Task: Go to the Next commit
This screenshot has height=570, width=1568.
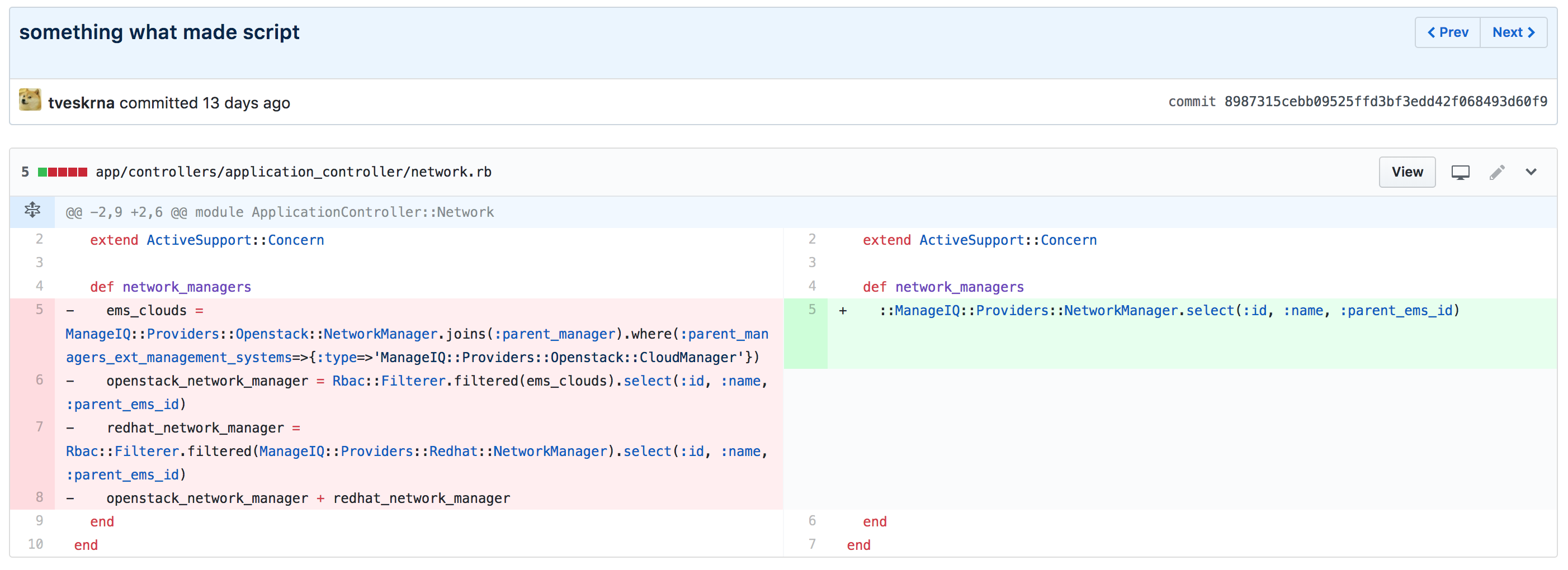Action: point(1513,32)
